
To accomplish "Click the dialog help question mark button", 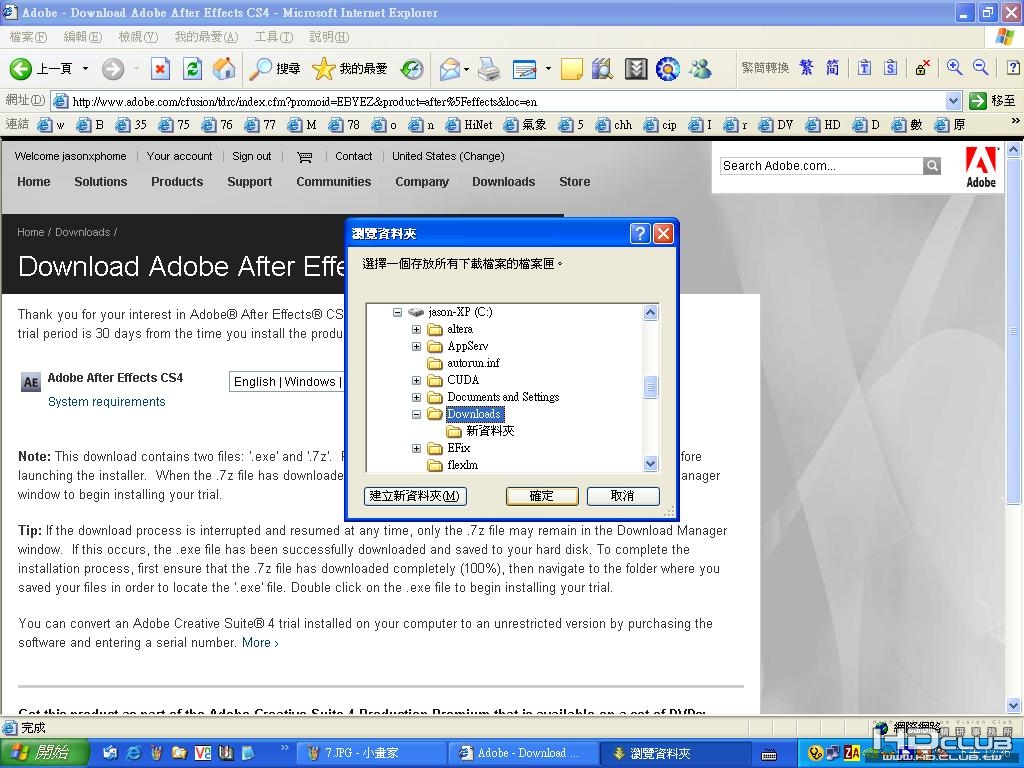I will point(640,233).
